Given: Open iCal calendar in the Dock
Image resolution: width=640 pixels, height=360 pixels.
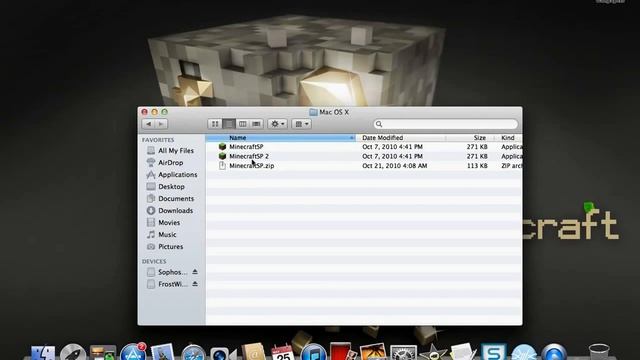Looking at the screenshot, I should (282, 353).
